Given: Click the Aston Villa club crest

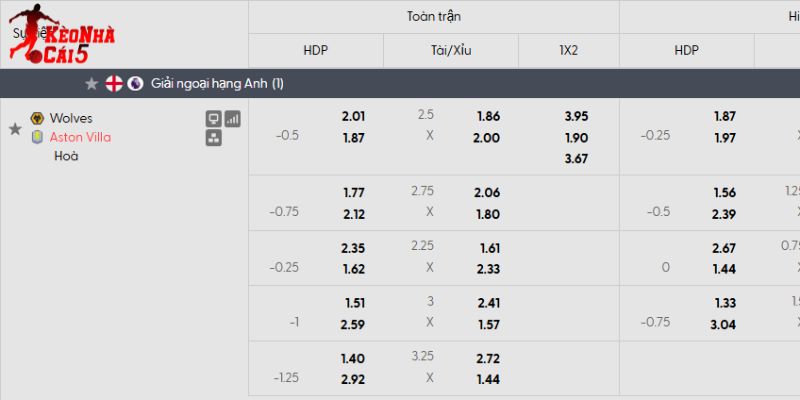Looking at the screenshot, I should point(38,137).
